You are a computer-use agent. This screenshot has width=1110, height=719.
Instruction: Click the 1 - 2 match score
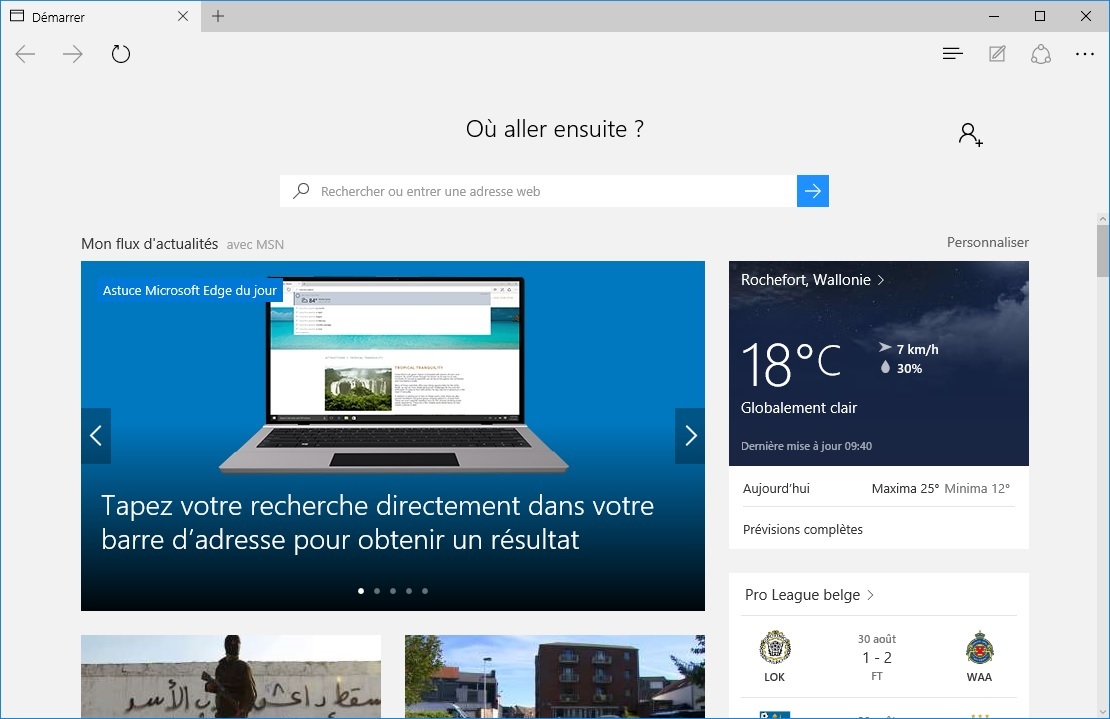click(877, 657)
